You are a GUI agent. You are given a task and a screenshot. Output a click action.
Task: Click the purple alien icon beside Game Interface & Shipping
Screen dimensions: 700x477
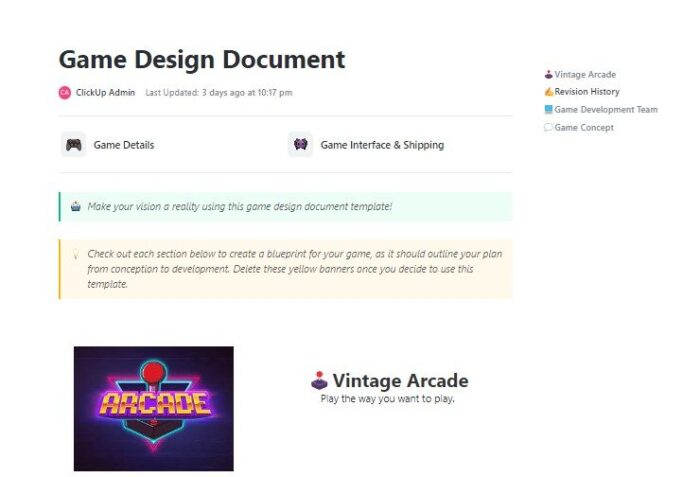coord(300,144)
